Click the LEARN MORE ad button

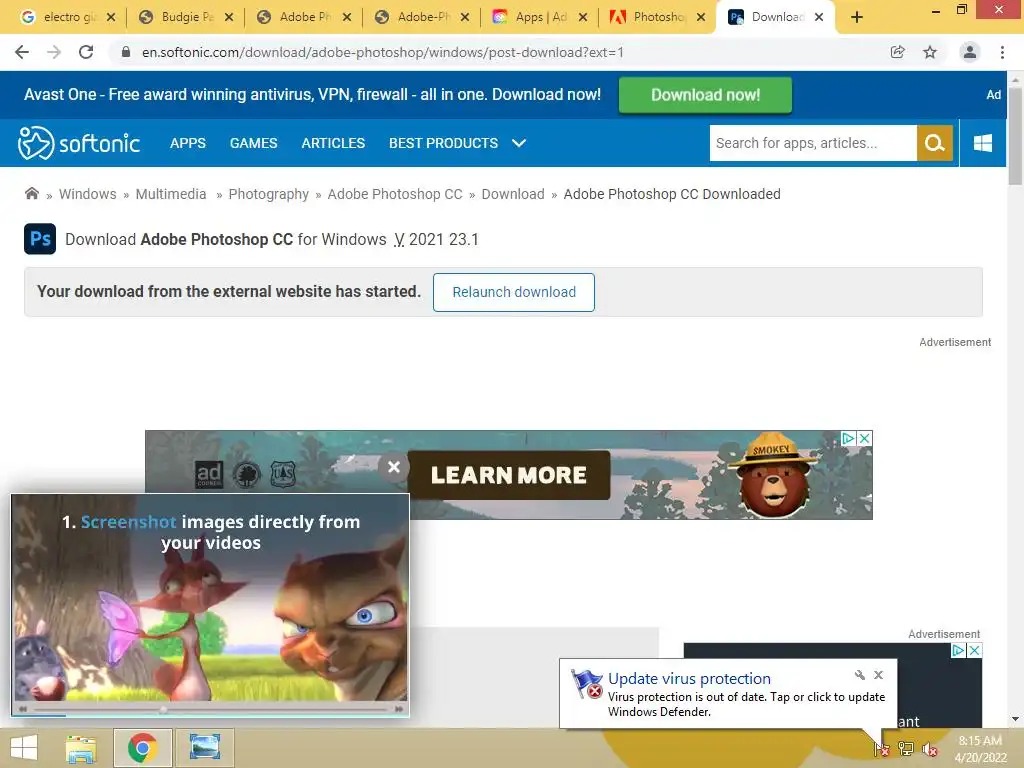pos(508,475)
